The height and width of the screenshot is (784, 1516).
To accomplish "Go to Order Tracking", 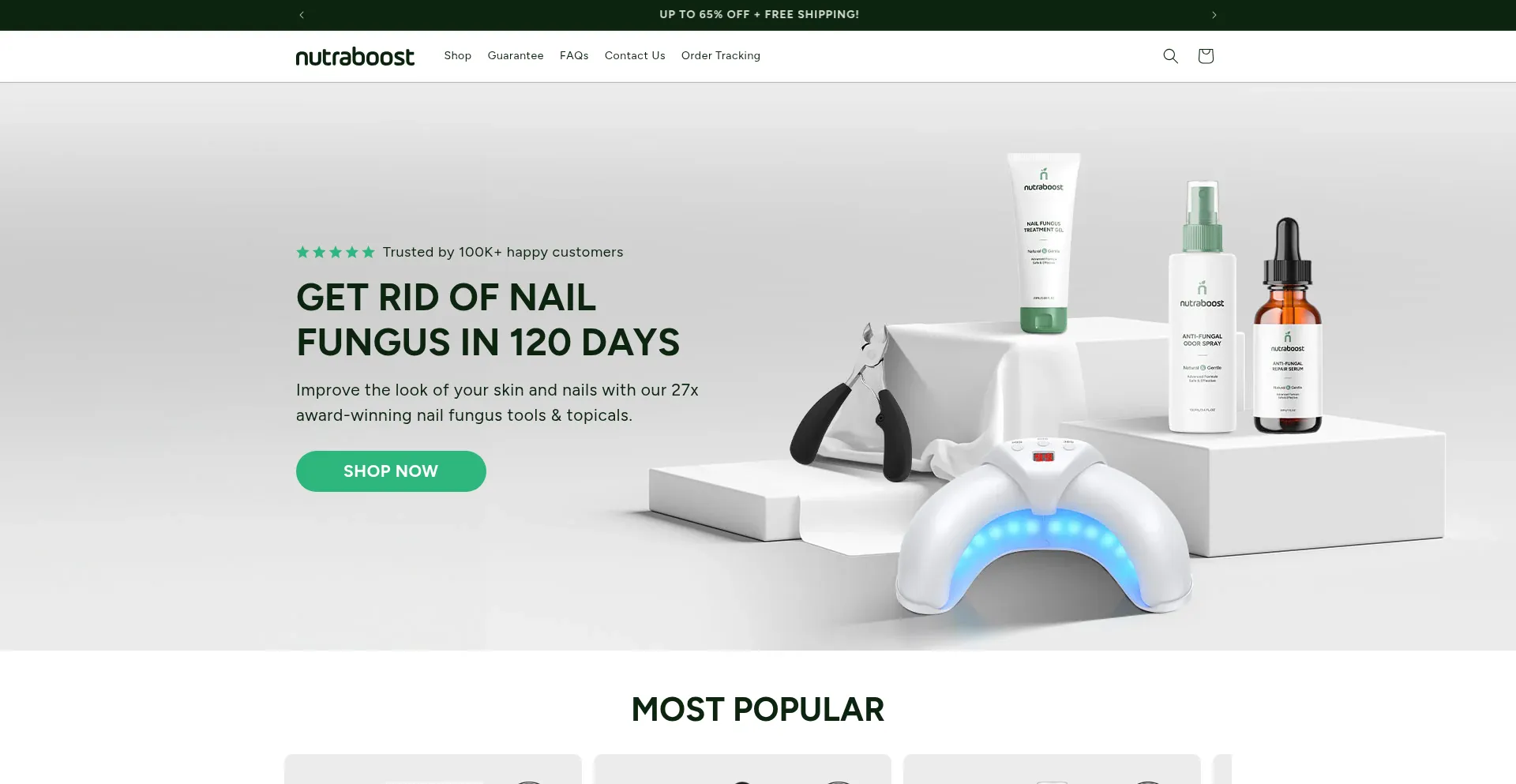I will pos(721,56).
